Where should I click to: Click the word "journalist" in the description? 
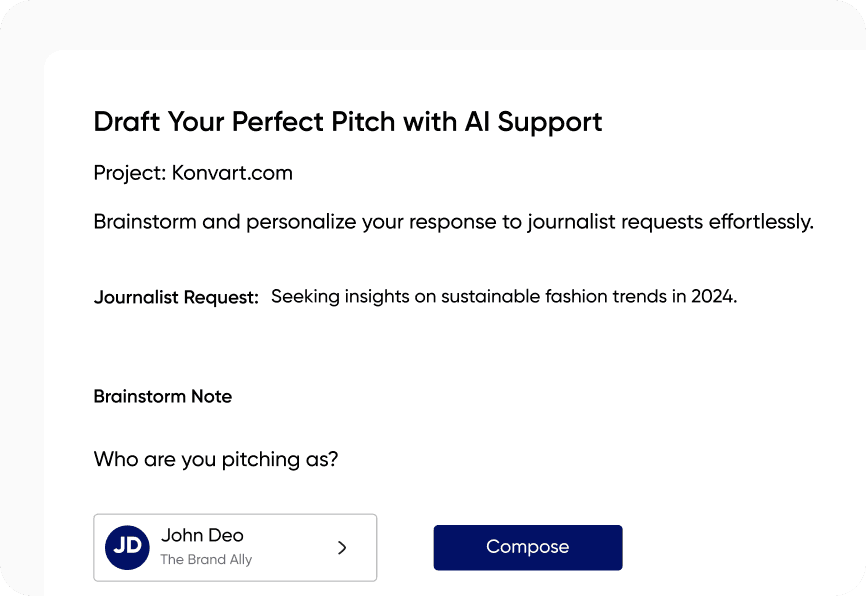pos(571,222)
